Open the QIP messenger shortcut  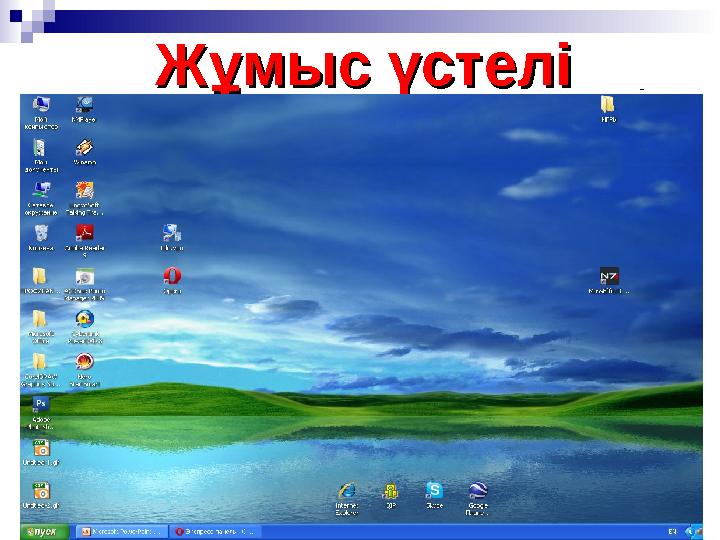(391, 491)
